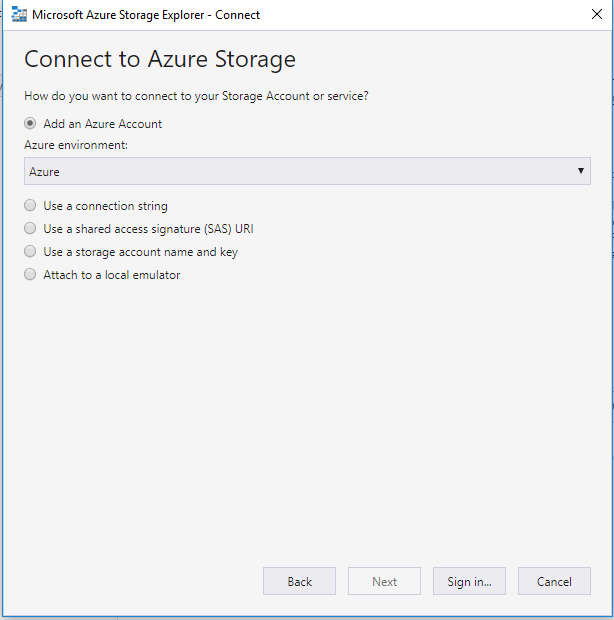The width and height of the screenshot is (614, 620).
Task: Click the Azure environment: label
Action: [x=76, y=145]
